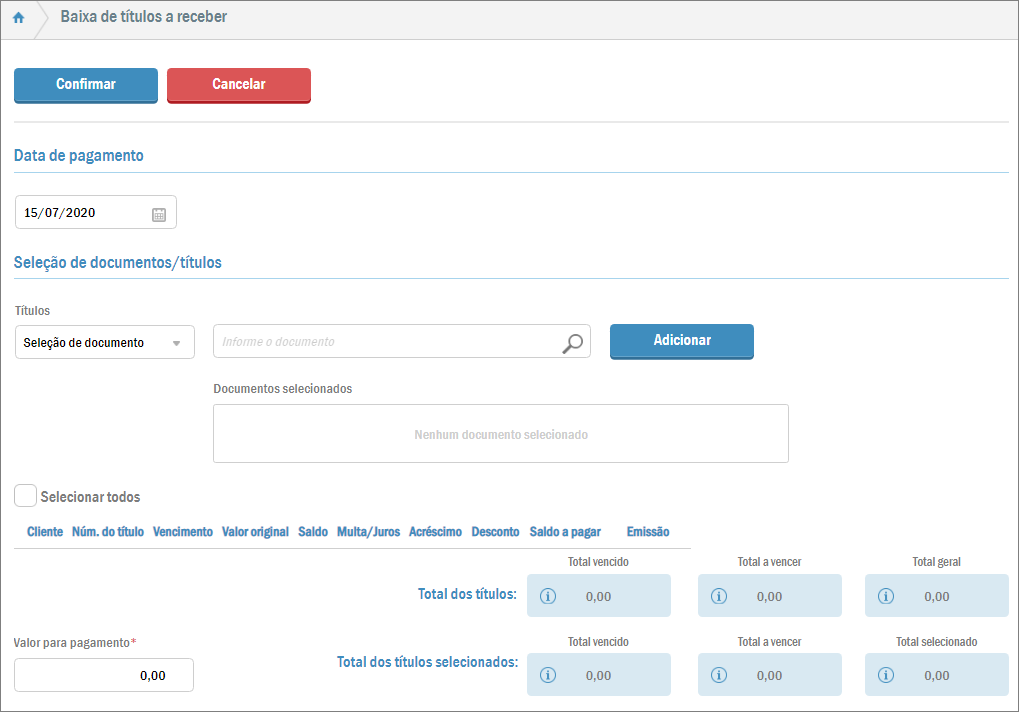The image size is (1019, 712).
Task: Open the calendar date picker icon
Action: tap(159, 214)
